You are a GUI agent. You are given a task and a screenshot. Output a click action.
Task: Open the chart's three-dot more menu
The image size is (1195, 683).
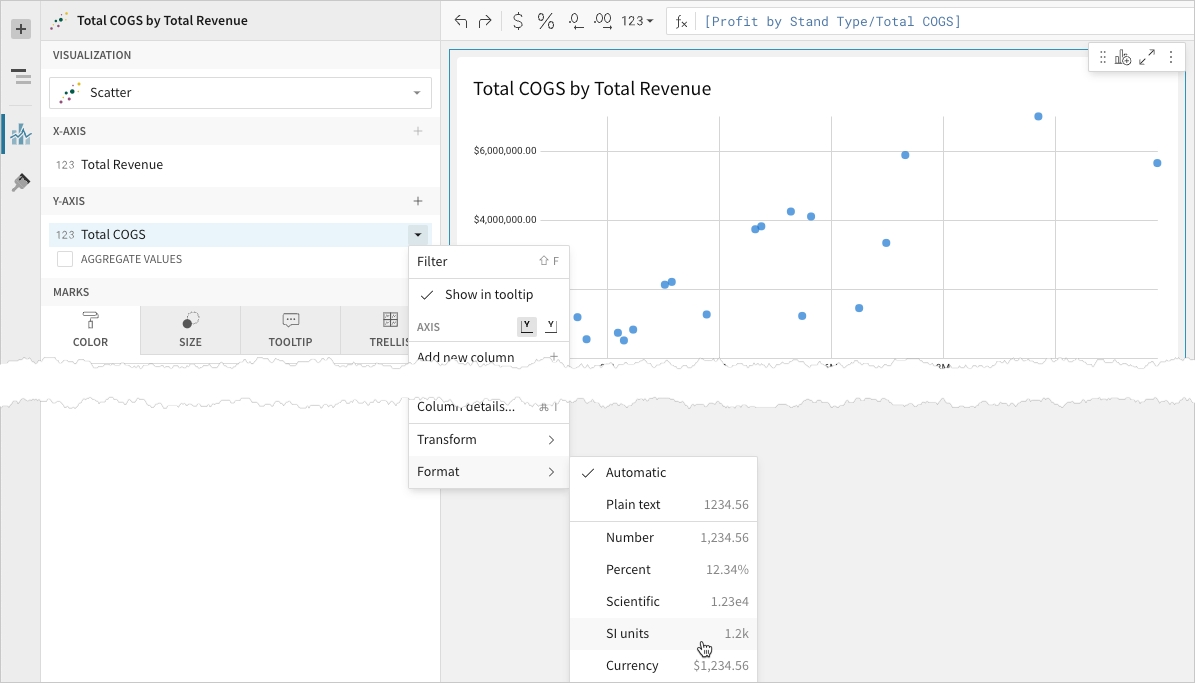pyautogui.click(x=1171, y=58)
